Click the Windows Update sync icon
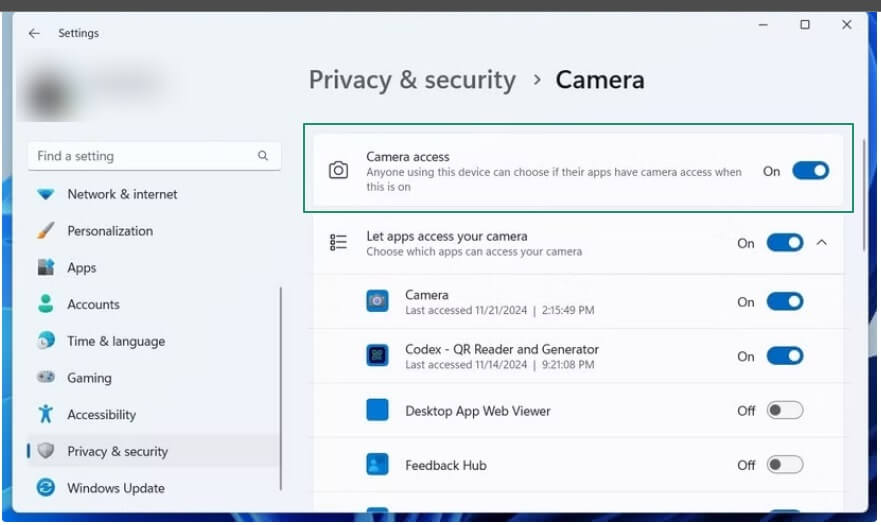Viewport: 881px width, 525px height. (x=46, y=487)
